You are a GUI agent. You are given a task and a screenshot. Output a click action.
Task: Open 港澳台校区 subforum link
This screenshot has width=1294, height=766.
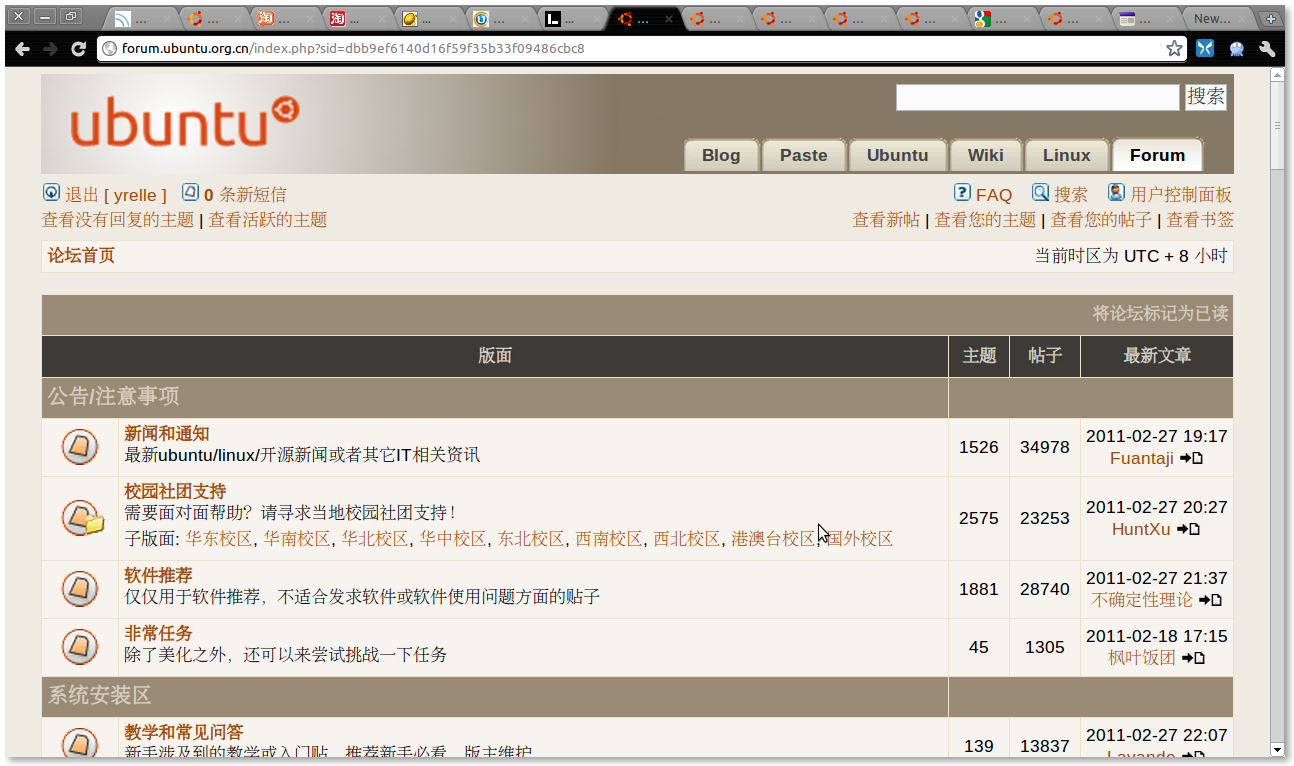[773, 539]
